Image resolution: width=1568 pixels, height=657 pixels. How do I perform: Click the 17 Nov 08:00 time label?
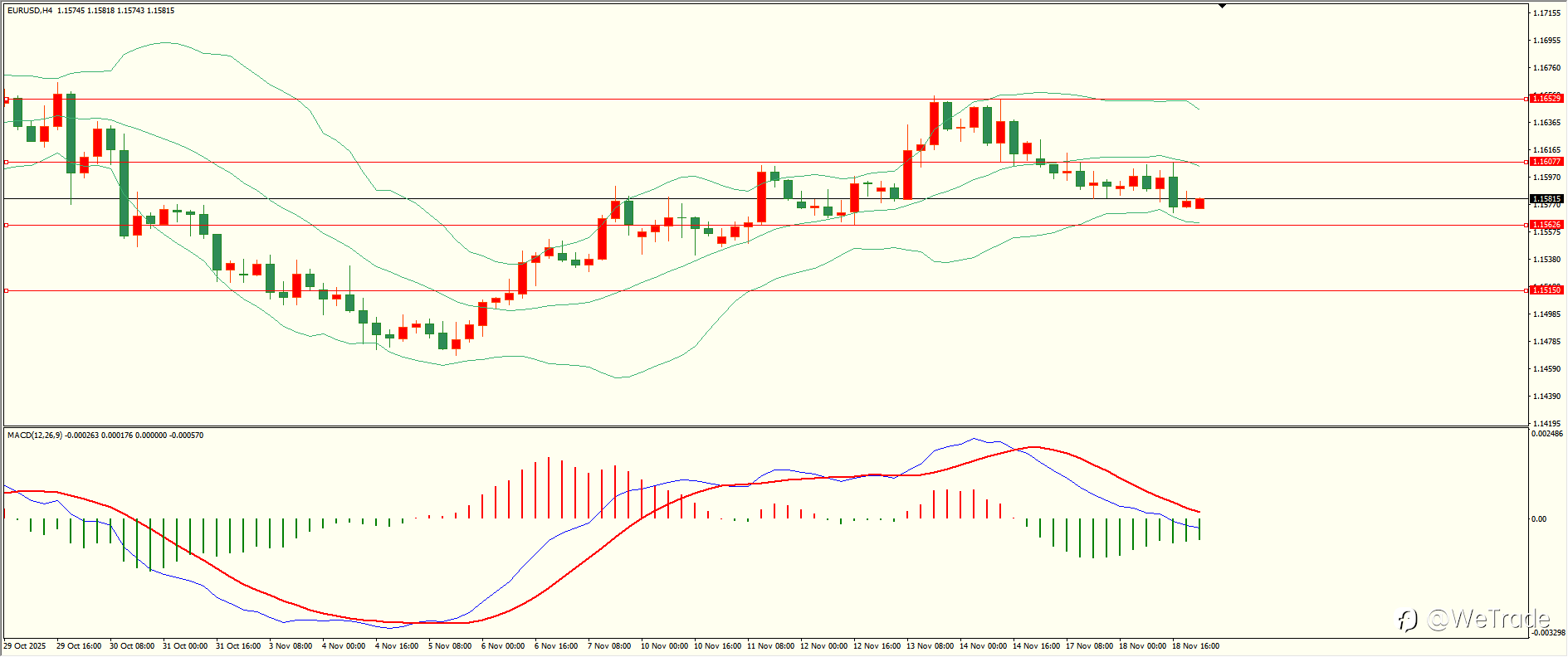point(1089,646)
